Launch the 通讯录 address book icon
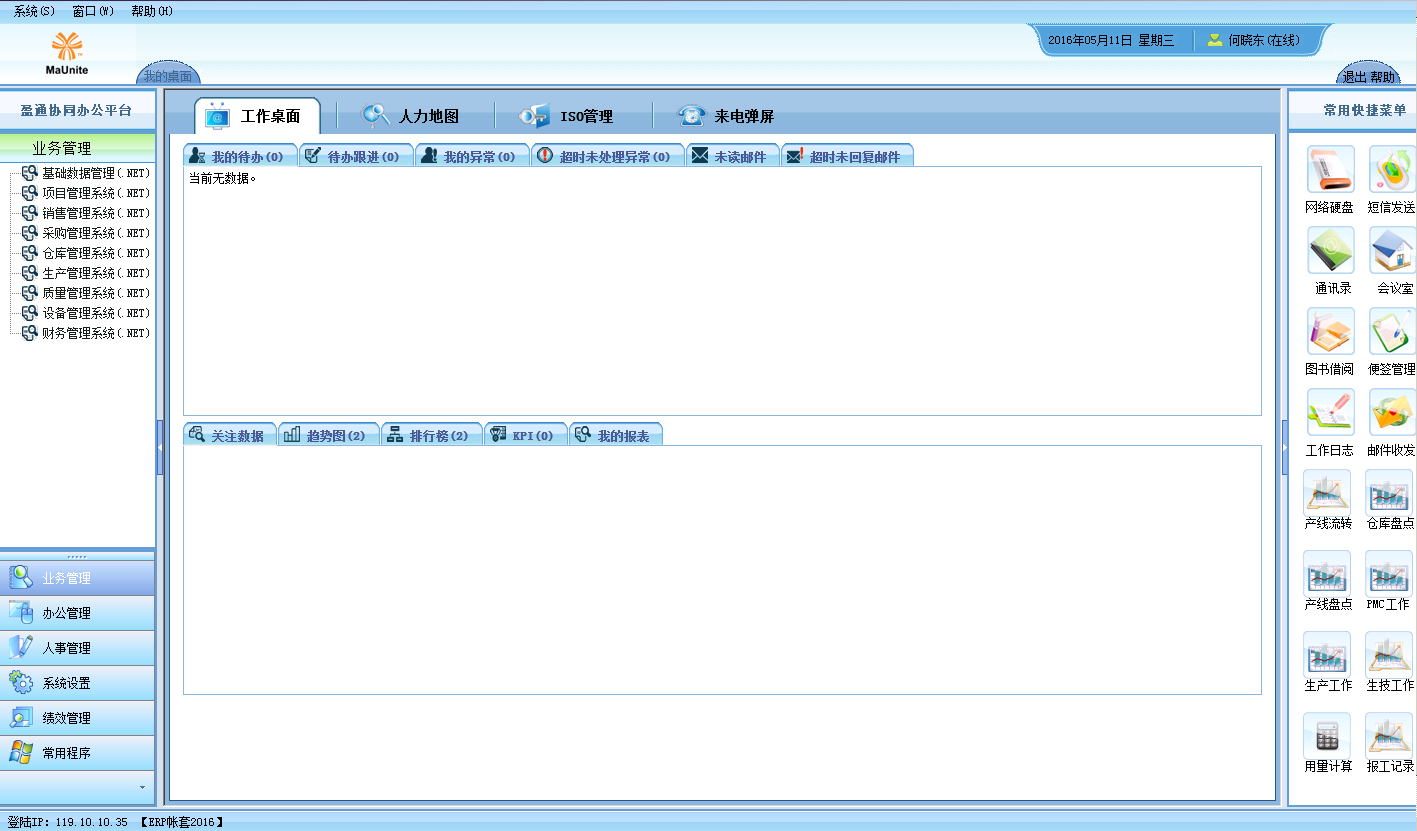 1331,250
